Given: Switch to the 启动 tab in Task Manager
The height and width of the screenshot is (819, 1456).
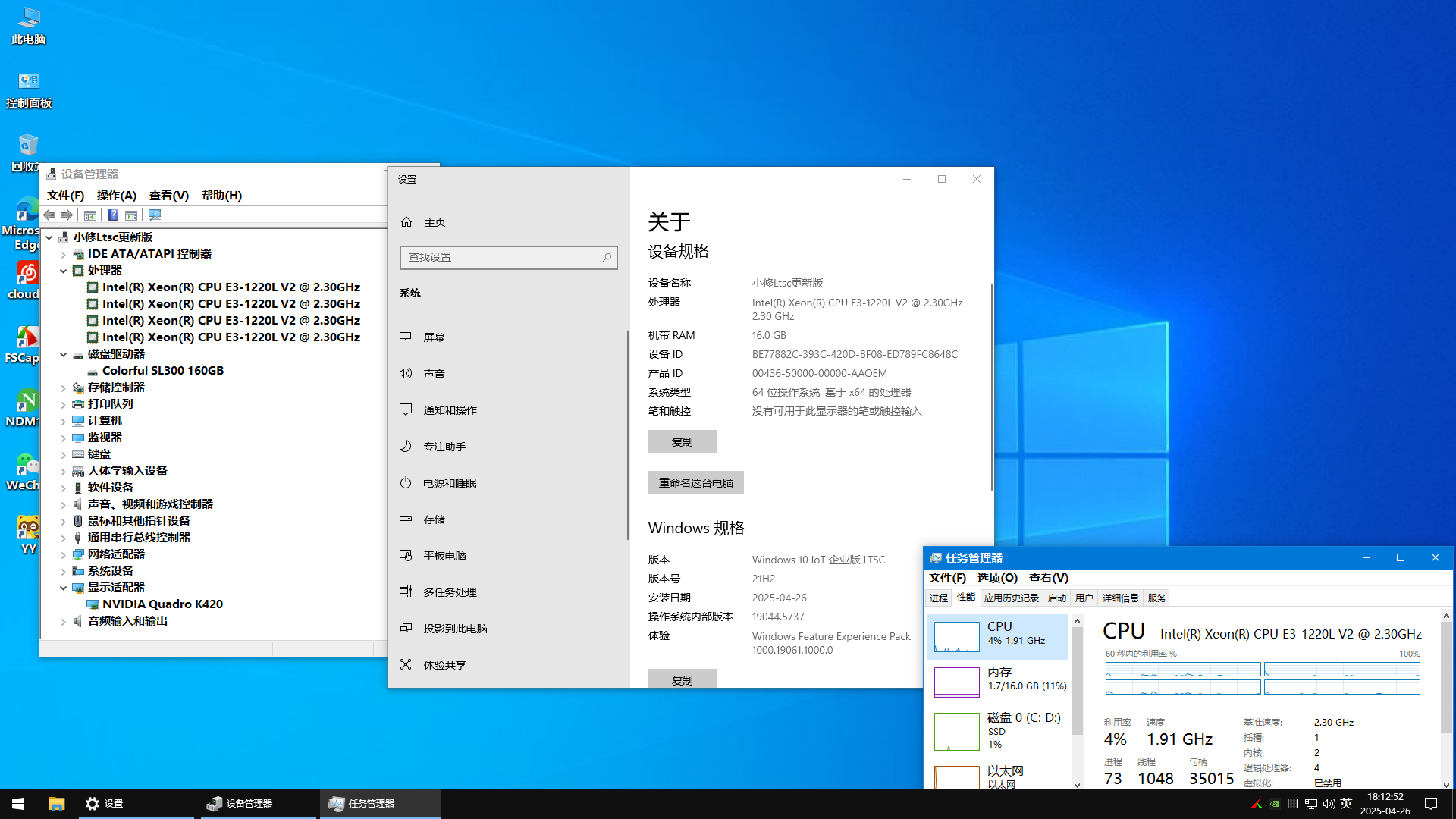Looking at the screenshot, I should click(x=1056, y=598).
